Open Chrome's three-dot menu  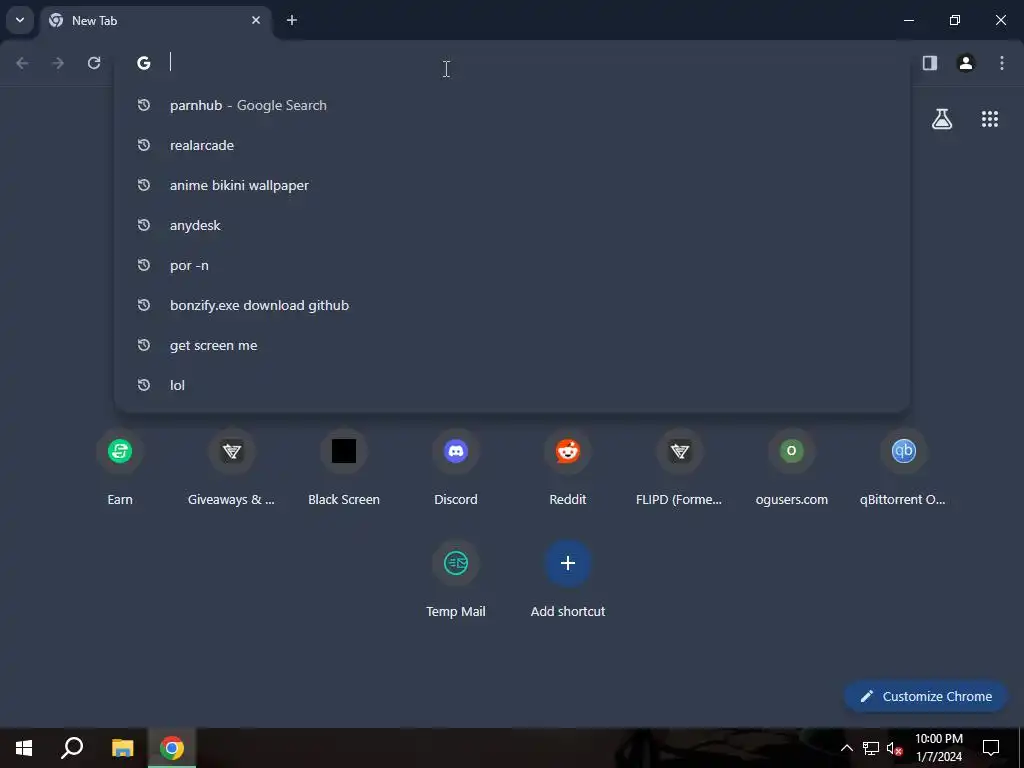click(1002, 63)
